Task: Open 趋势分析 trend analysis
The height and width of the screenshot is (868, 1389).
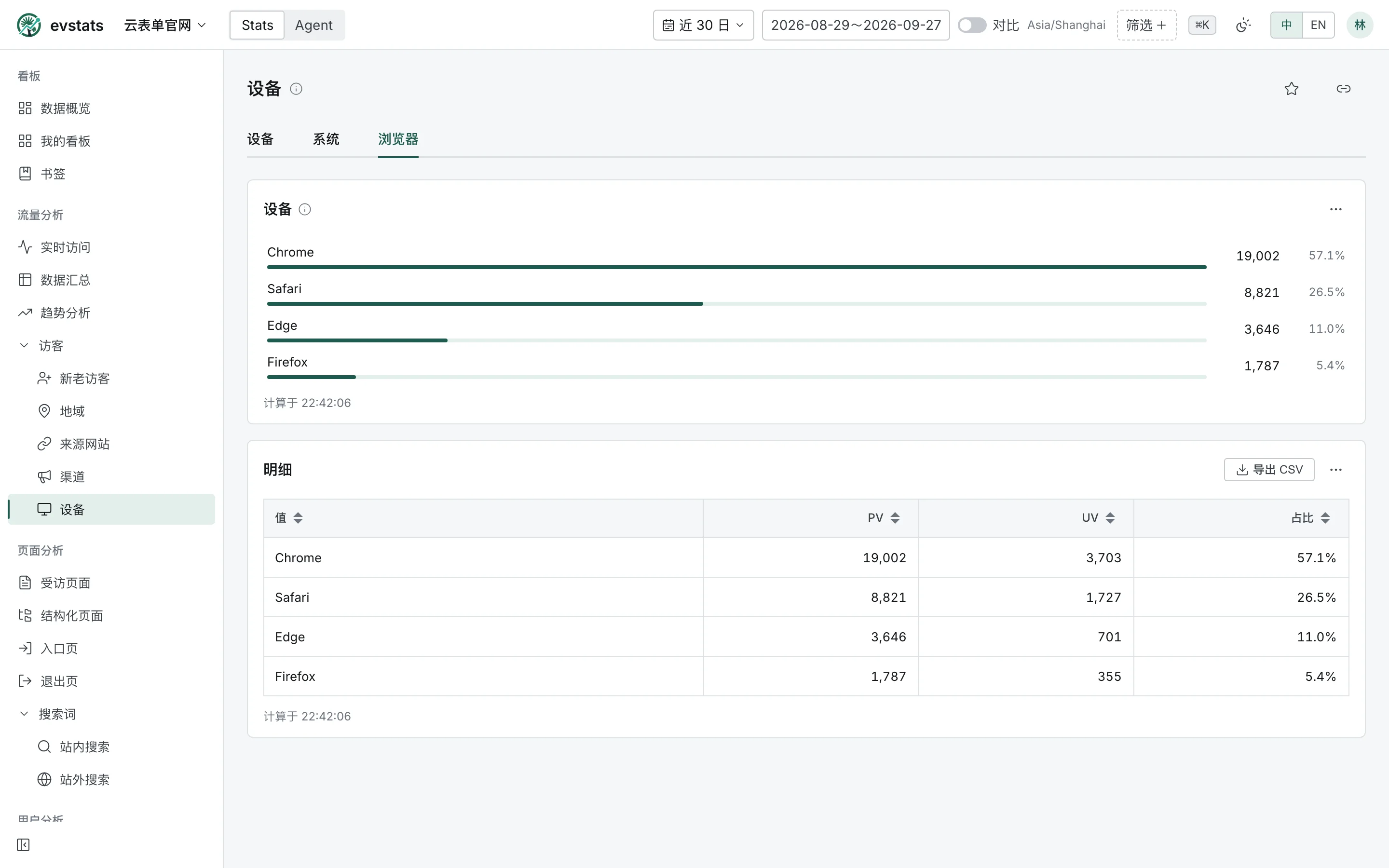Action: pos(111,313)
